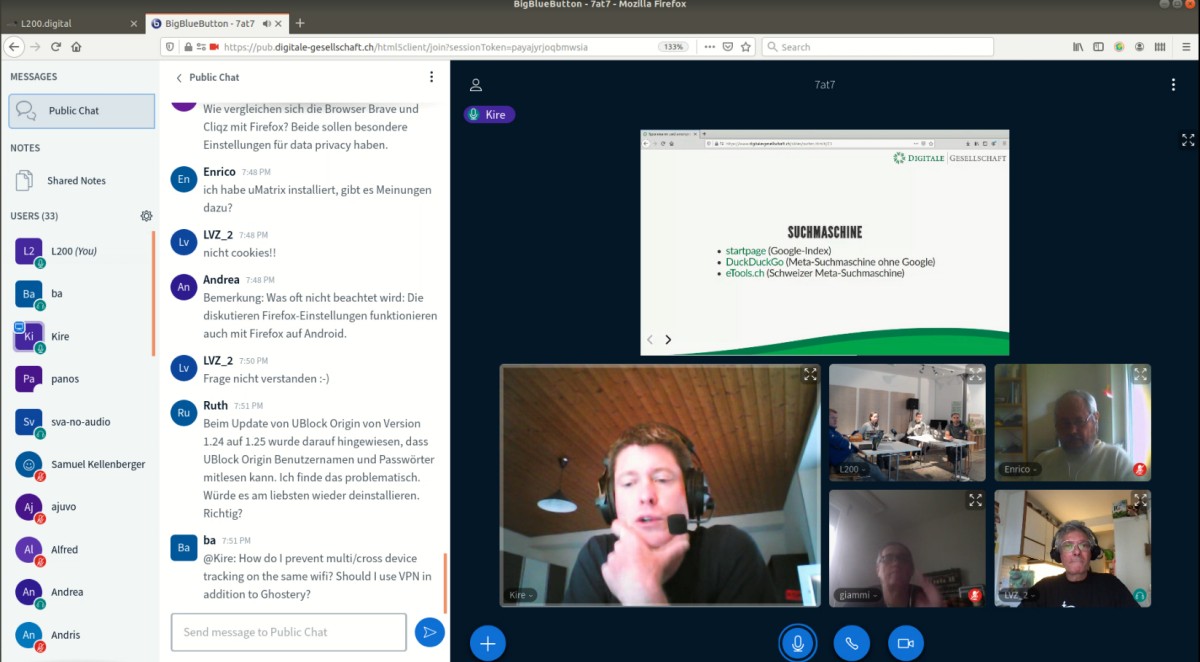Collapse the Public Chat panel with chevron
This screenshot has width=1200, height=662.
pyautogui.click(x=179, y=78)
